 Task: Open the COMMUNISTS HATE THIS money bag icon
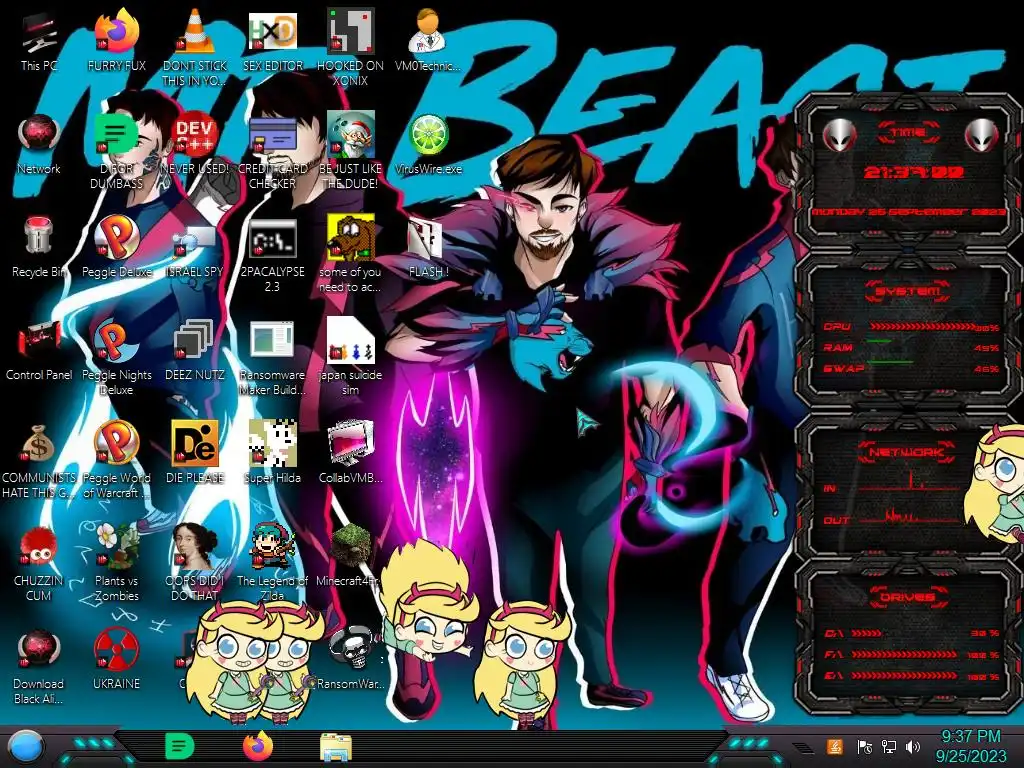39,444
